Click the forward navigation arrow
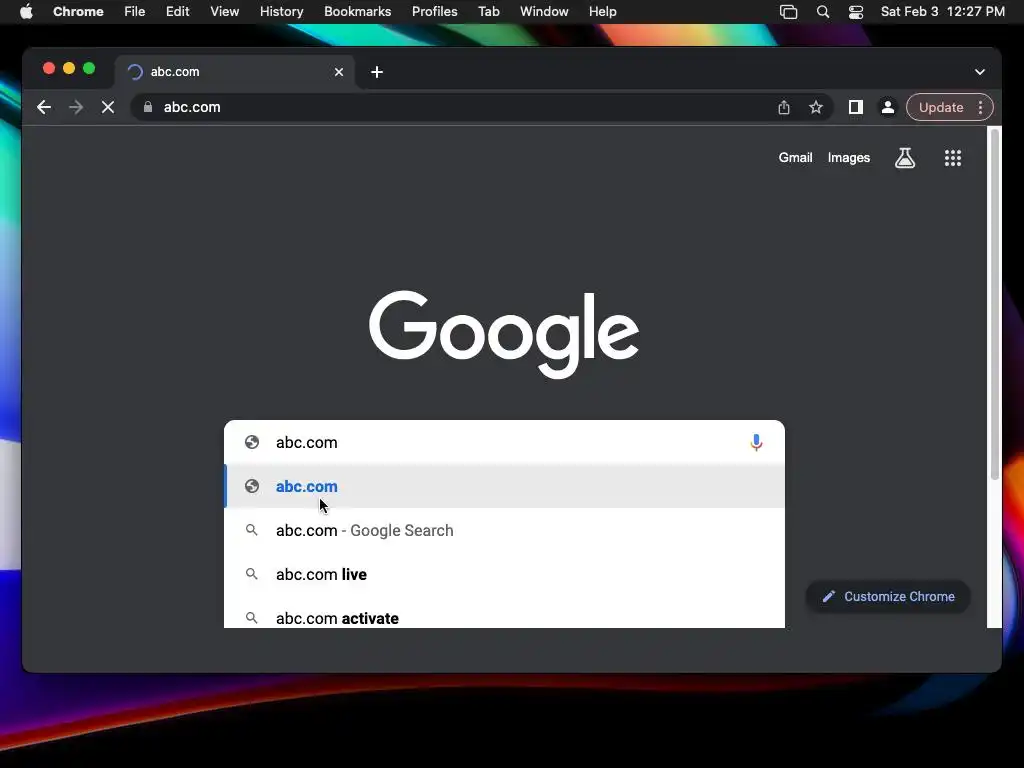Screen dimensions: 1024x768 [76, 107]
